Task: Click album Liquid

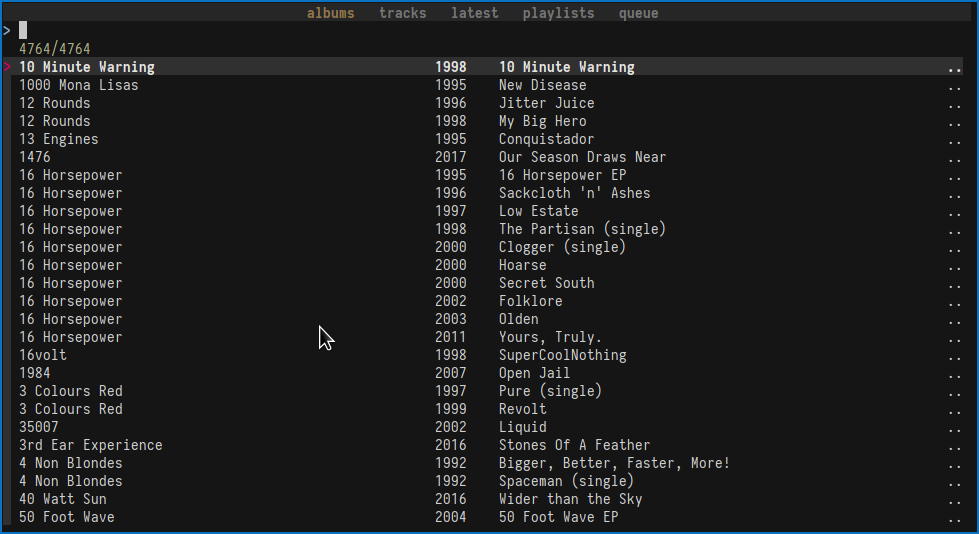Action: click(x=523, y=428)
